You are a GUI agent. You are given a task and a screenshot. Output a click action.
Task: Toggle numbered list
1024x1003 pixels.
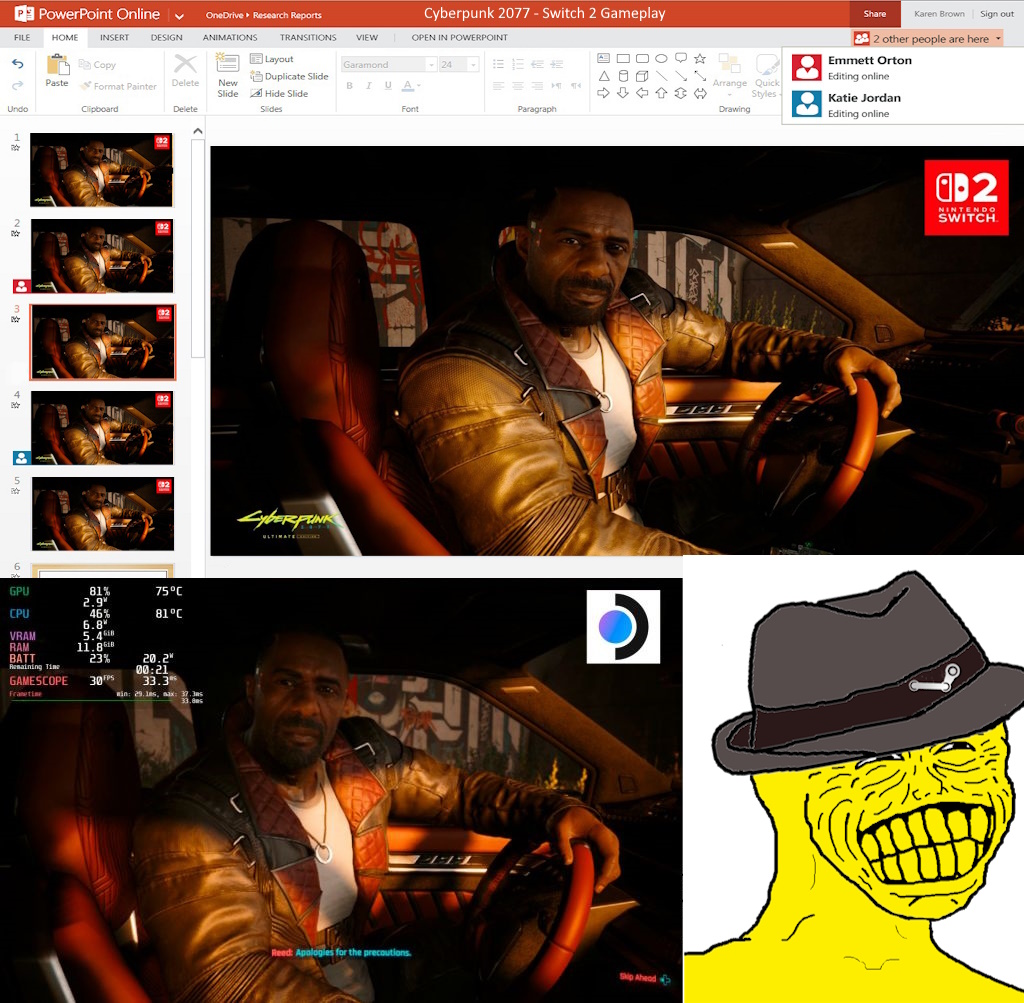pos(518,64)
